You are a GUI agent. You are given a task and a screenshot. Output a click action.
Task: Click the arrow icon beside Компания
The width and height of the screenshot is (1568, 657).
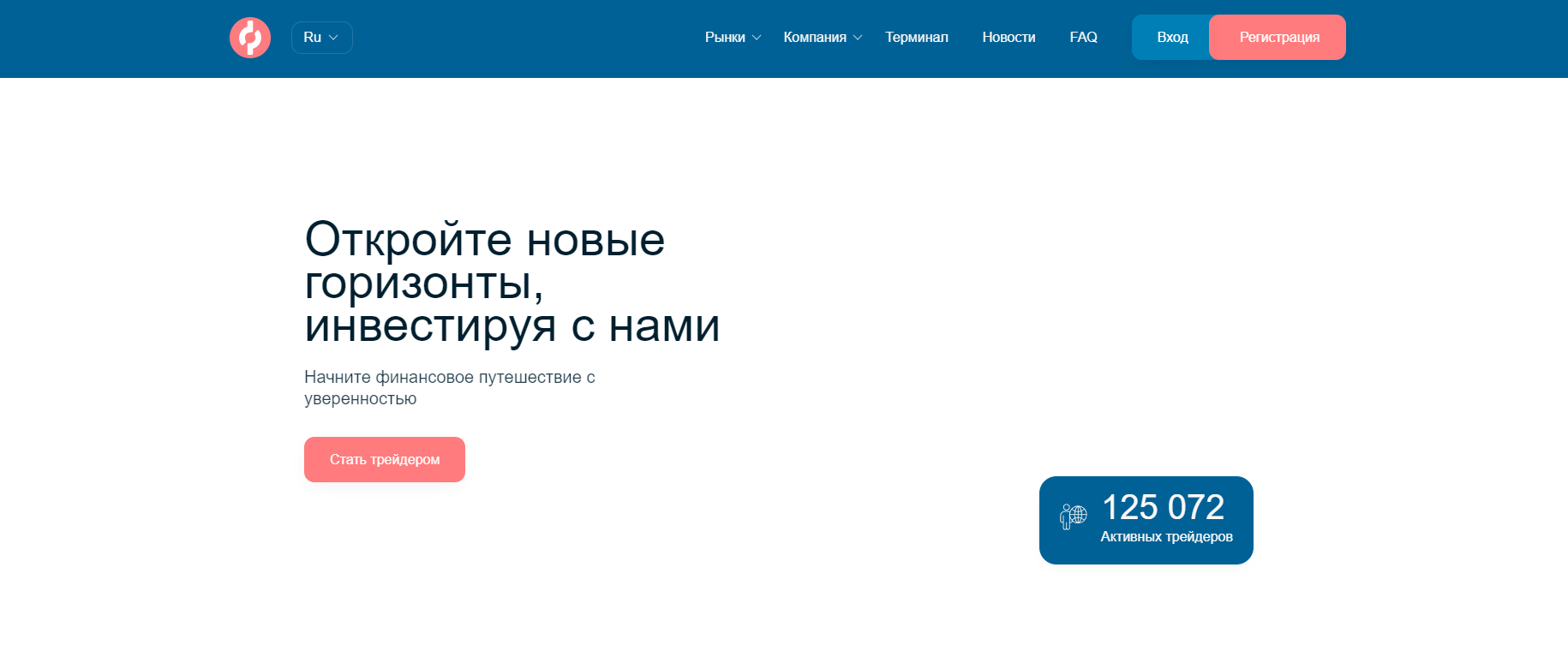click(858, 38)
